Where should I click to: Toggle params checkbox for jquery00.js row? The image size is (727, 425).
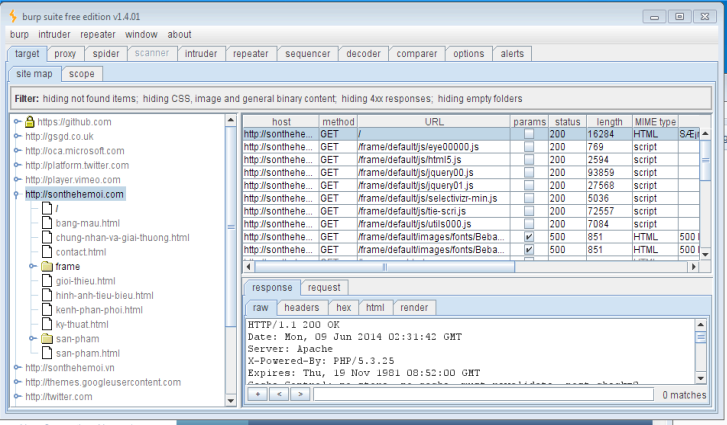pos(529,173)
